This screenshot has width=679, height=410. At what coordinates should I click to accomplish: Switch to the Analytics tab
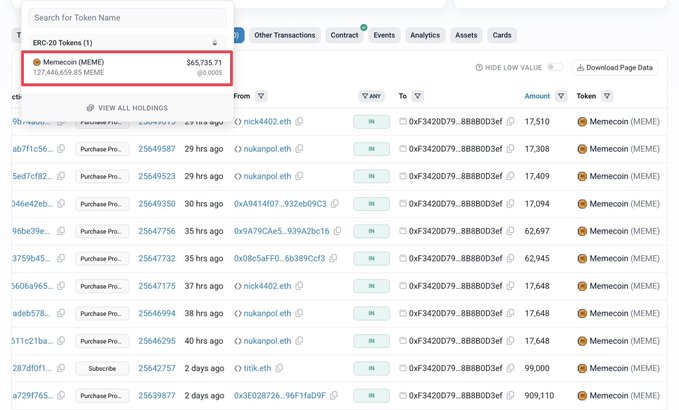[x=425, y=35]
